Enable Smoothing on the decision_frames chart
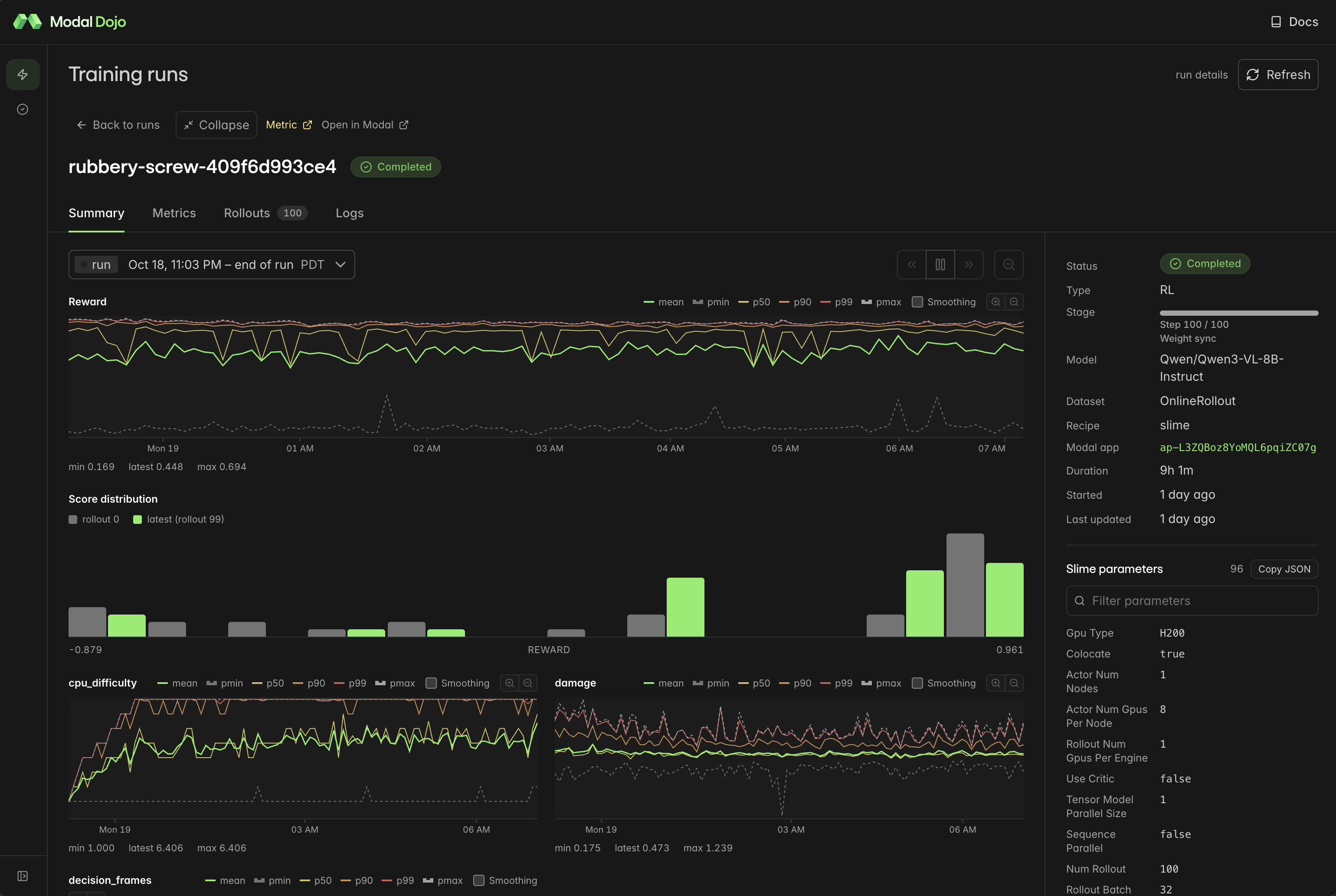 coord(479,880)
